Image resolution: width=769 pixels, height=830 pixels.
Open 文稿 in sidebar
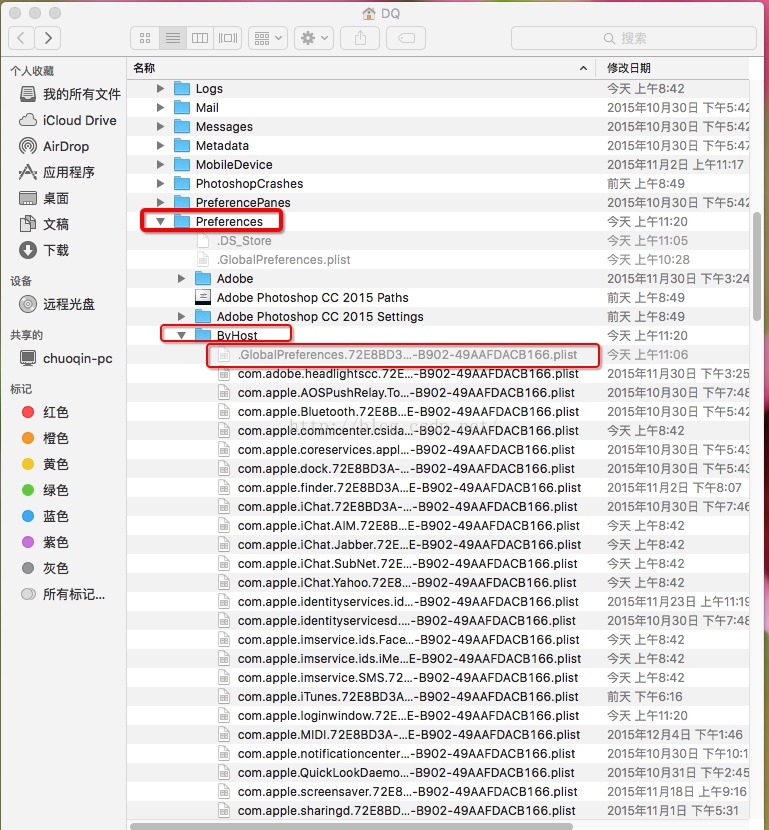coord(44,224)
